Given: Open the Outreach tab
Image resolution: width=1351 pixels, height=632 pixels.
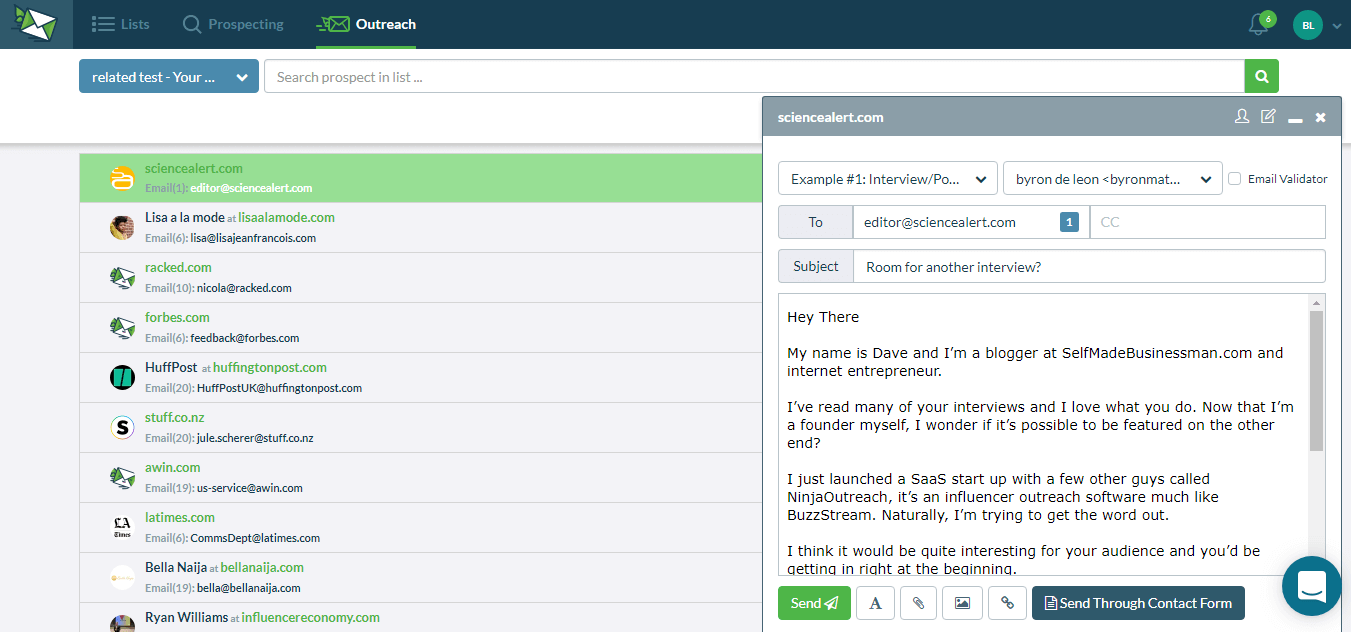Looking at the screenshot, I should point(366,24).
